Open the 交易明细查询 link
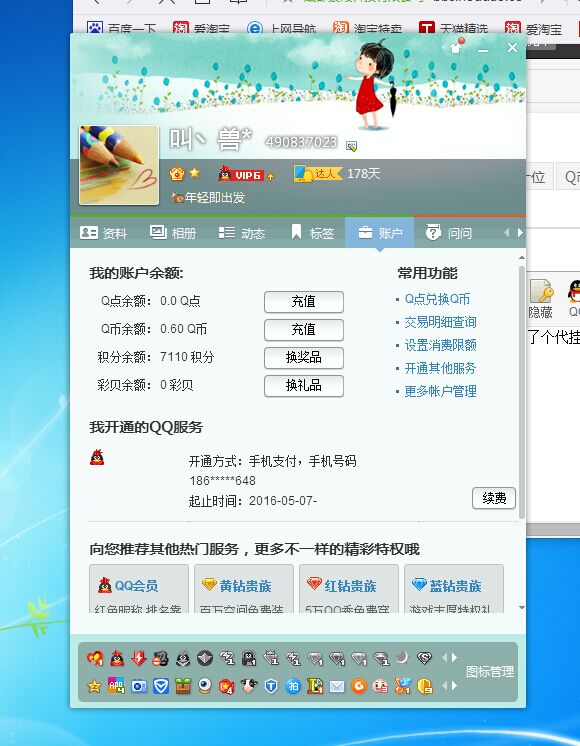 440,322
